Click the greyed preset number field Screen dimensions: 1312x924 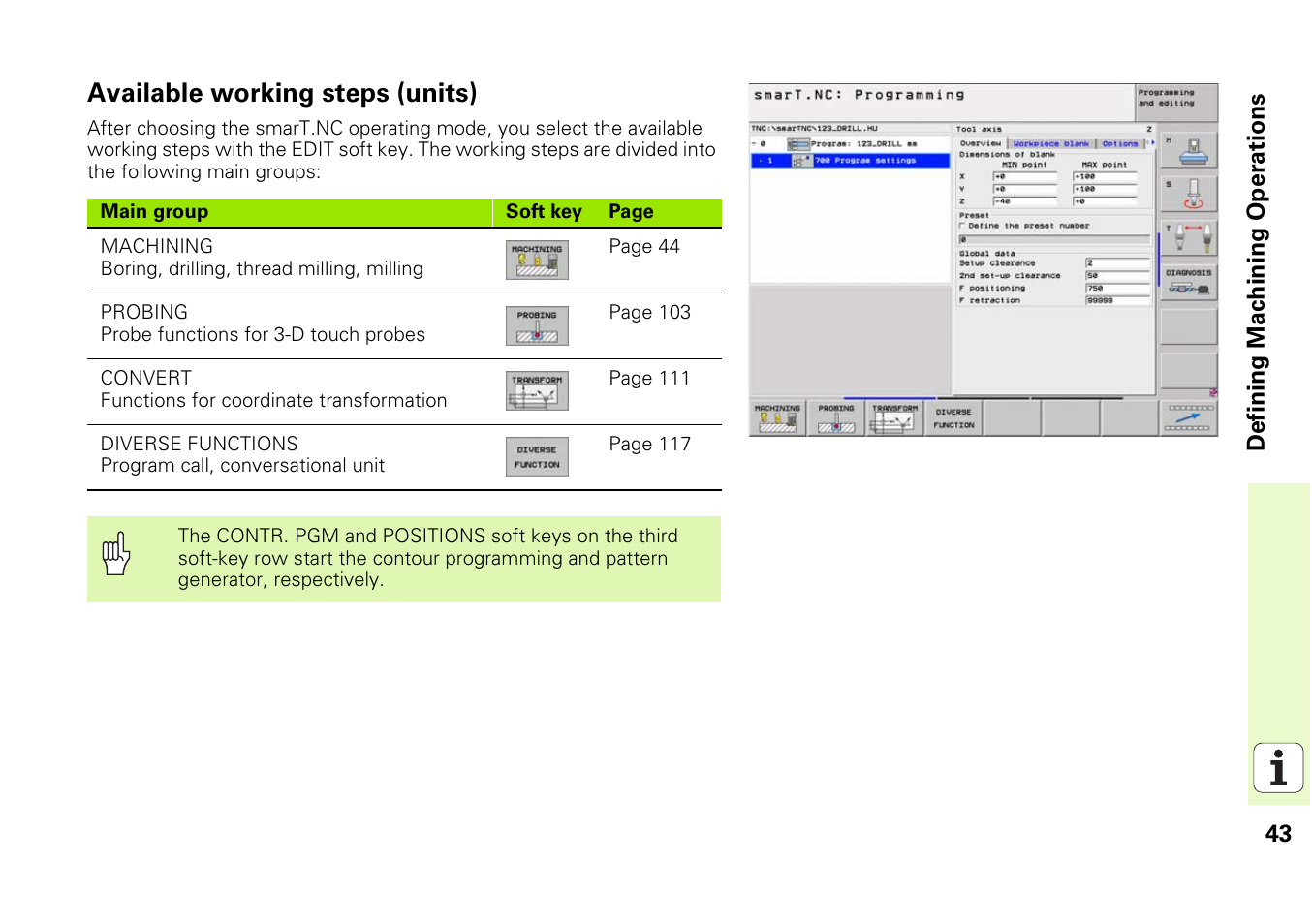pyautogui.click(x=1054, y=239)
